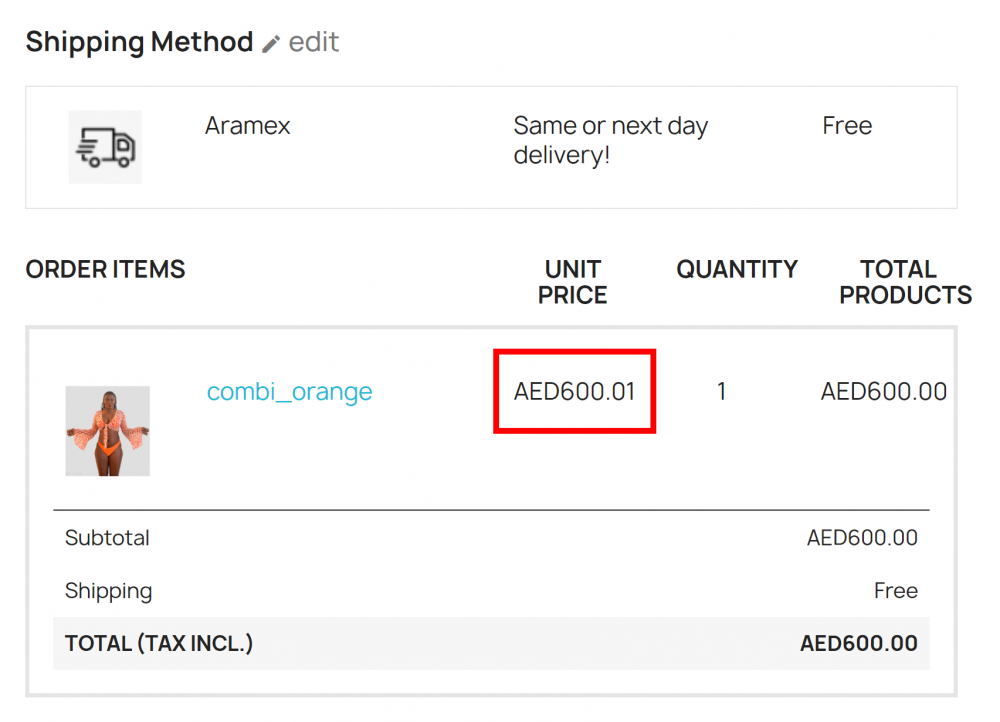Click the Subtotal amount AED600.00
Screen dimensions: 1000x722
tap(862, 538)
